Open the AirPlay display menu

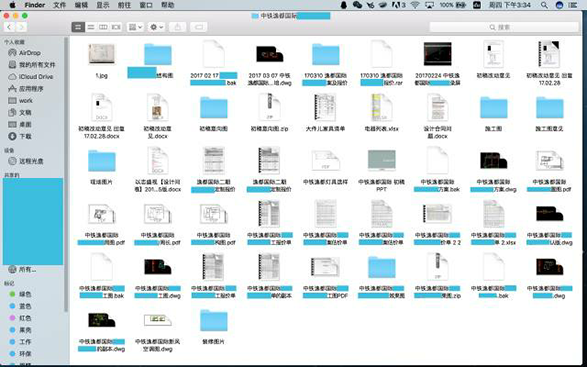429,5
